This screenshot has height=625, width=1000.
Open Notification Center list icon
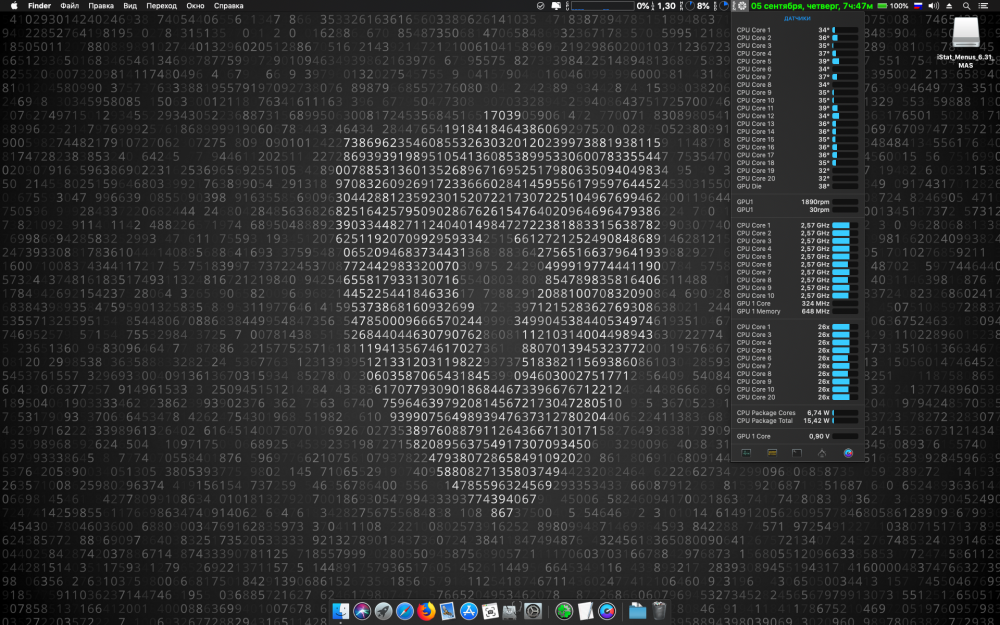(x=984, y=6)
